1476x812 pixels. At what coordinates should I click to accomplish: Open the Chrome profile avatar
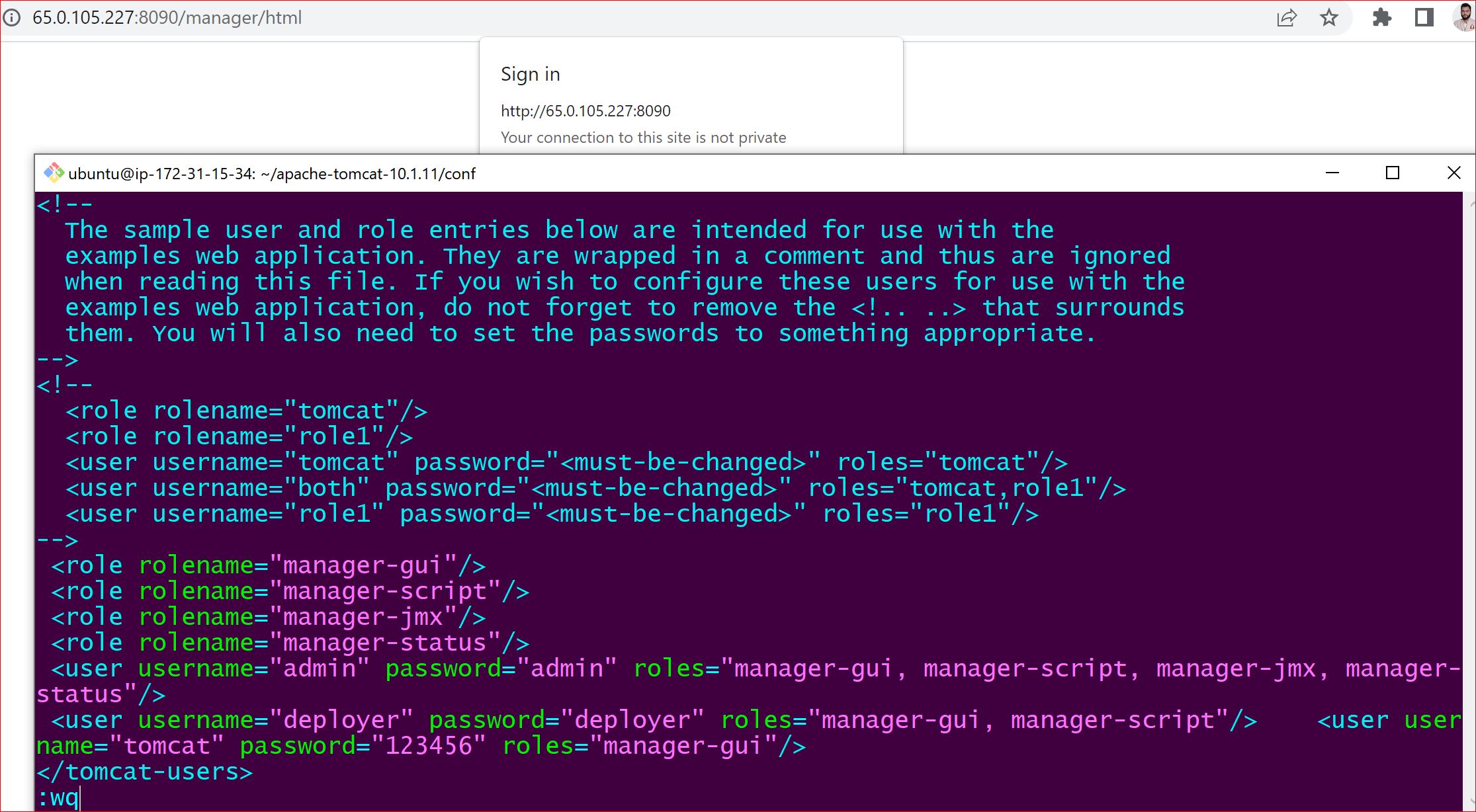1465,18
